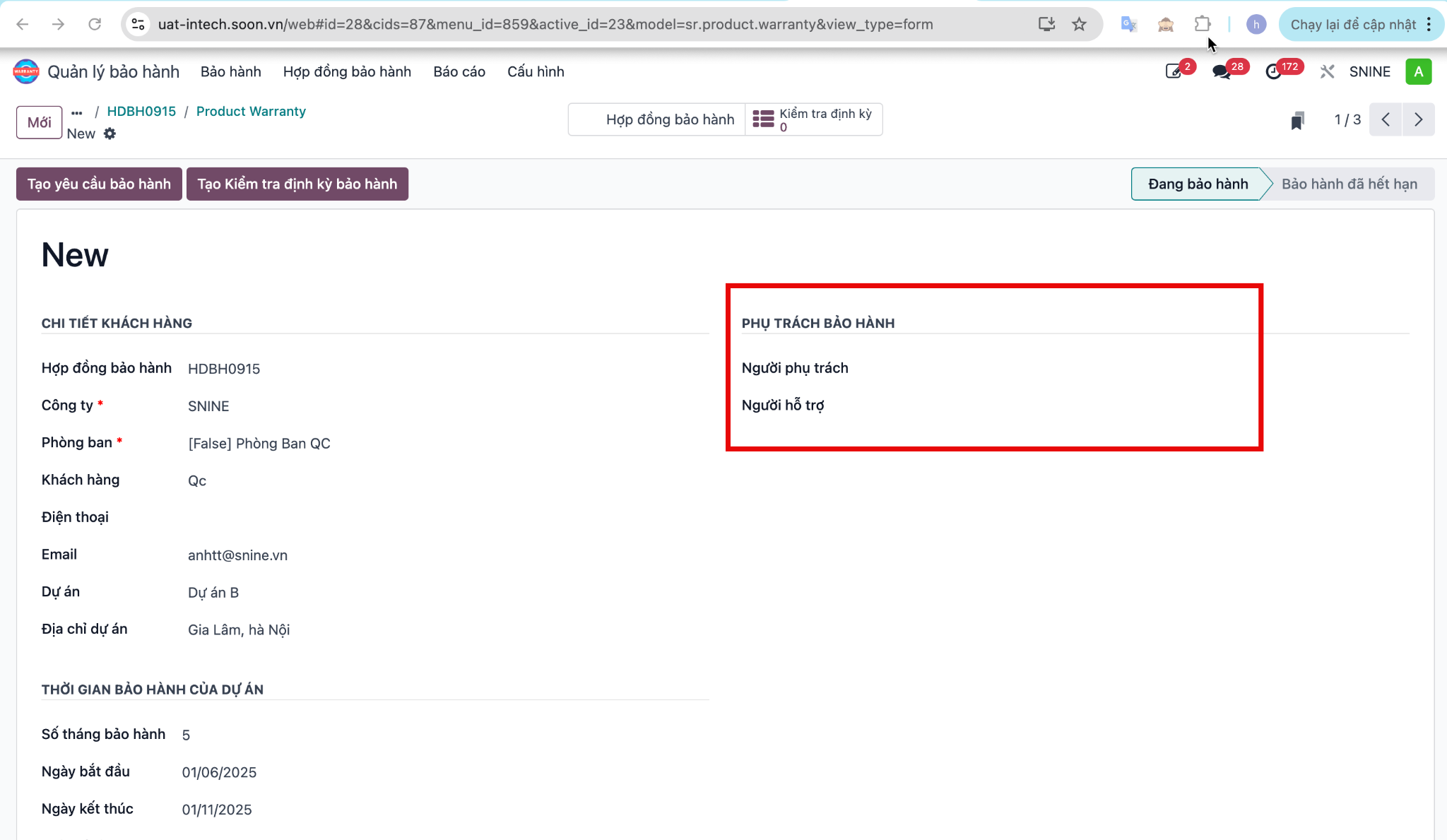The height and width of the screenshot is (840, 1447).
Task: Open Kiểm tra định kỳ smart button
Action: [813, 119]
